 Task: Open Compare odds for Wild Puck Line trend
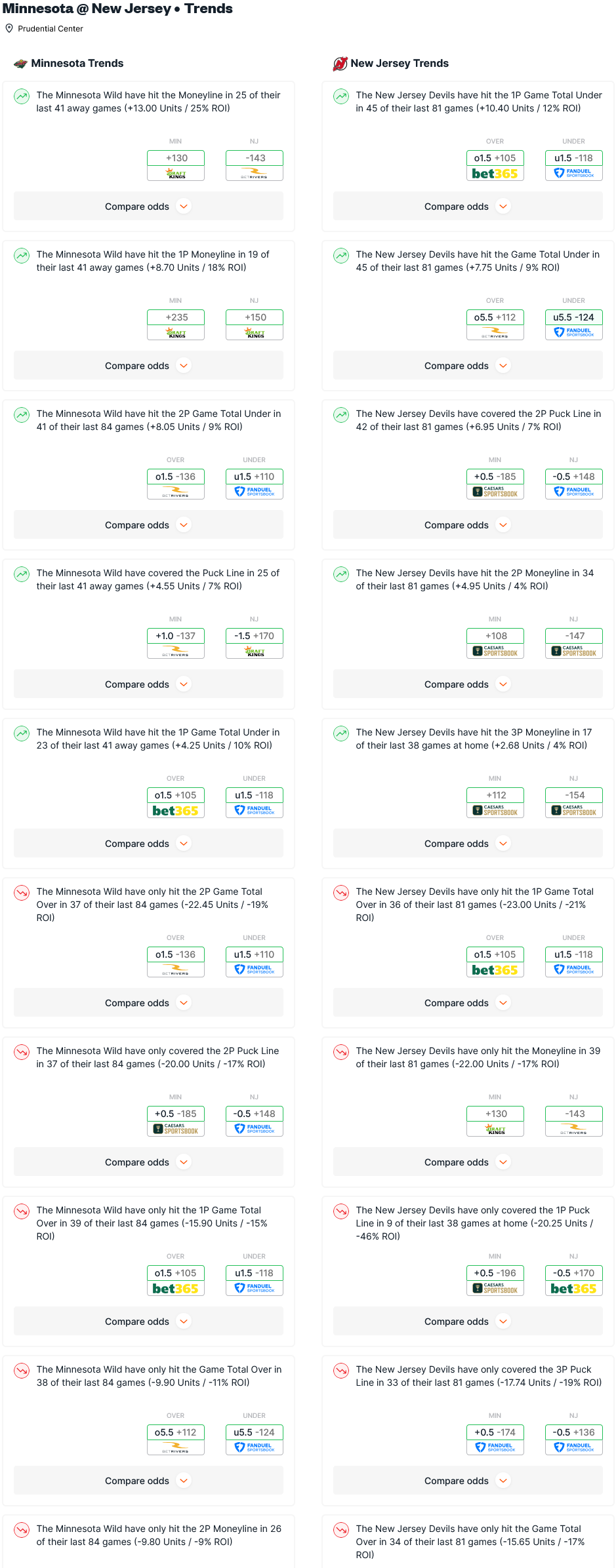148,684
